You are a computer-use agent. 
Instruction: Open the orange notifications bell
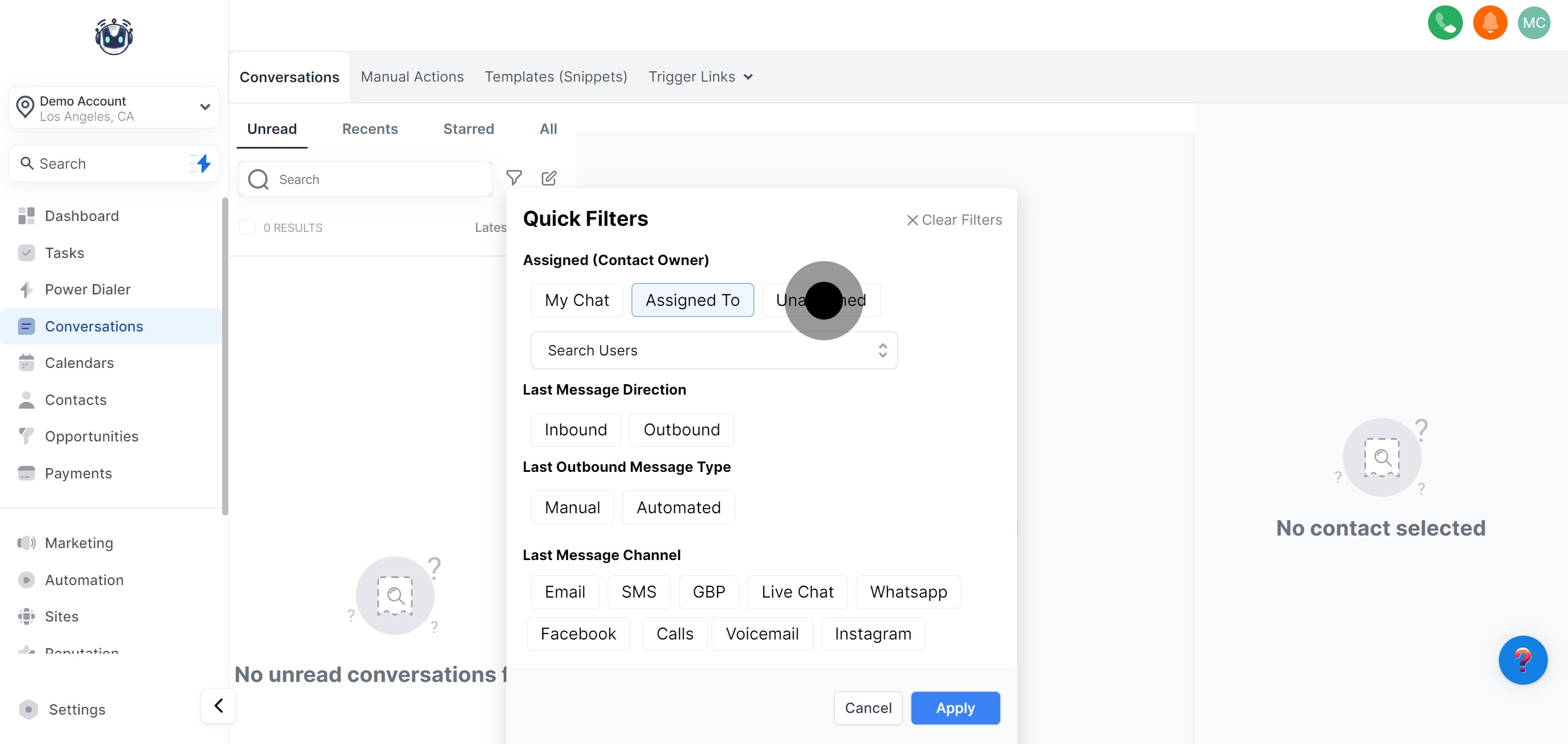pyautogui.click(x=1490, y=23)
